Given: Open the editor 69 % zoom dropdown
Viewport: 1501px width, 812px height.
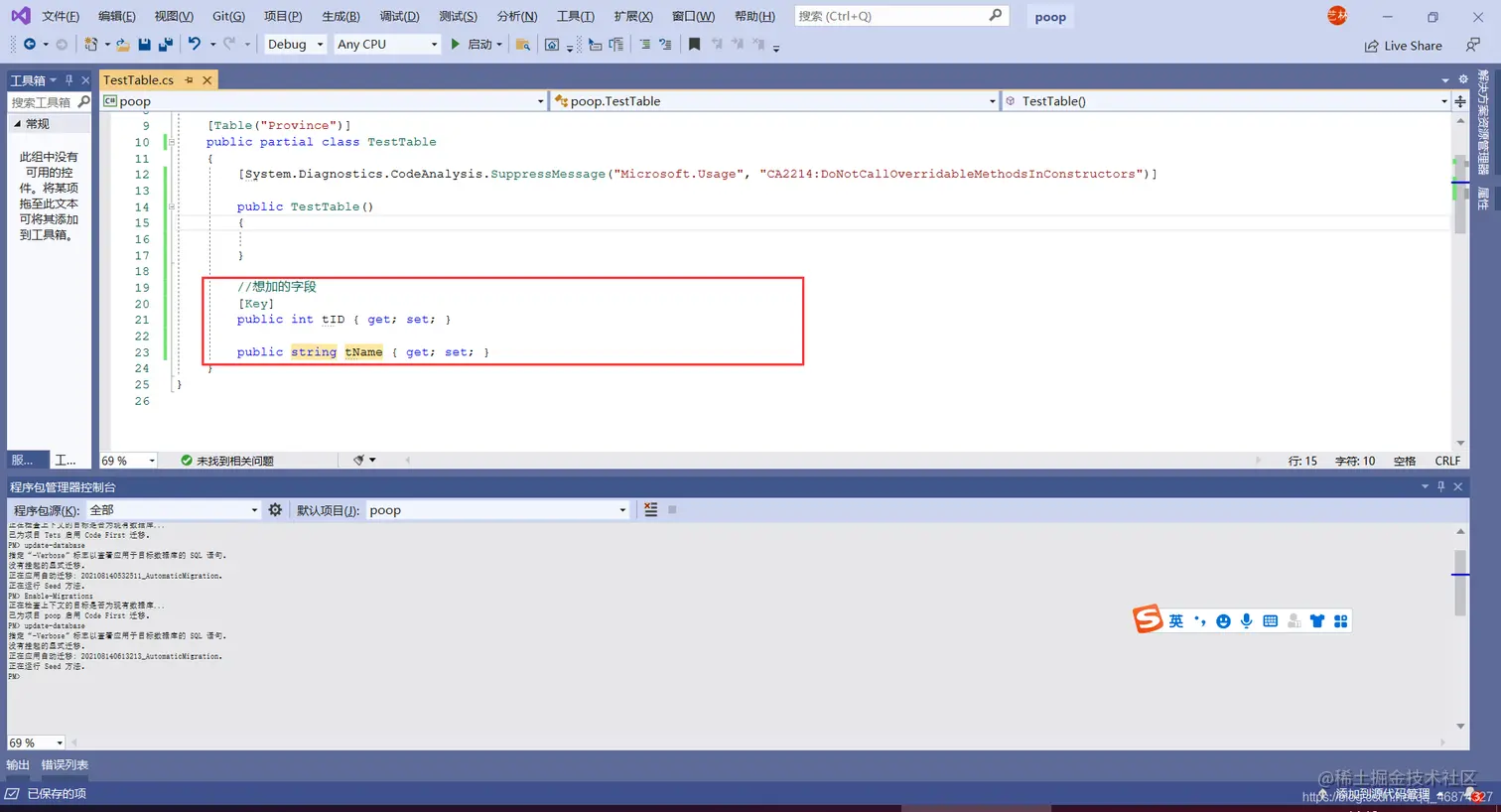Looking at the screenshot, I should [128, 461].
